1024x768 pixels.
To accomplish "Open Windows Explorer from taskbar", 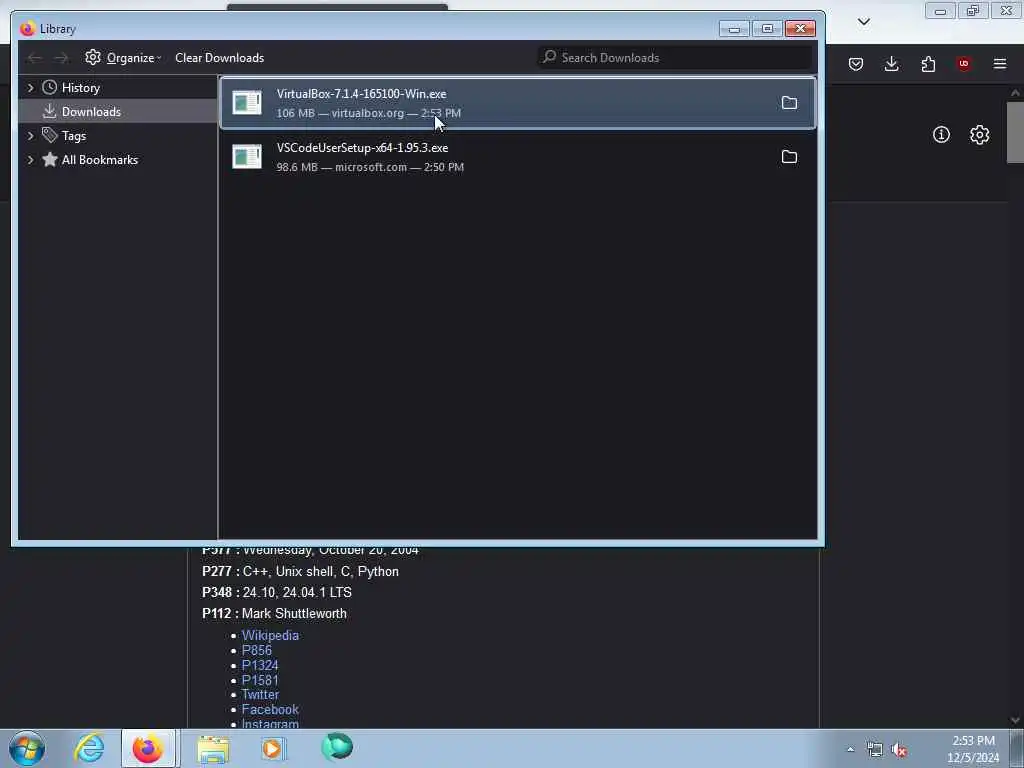I will point(213,748).
